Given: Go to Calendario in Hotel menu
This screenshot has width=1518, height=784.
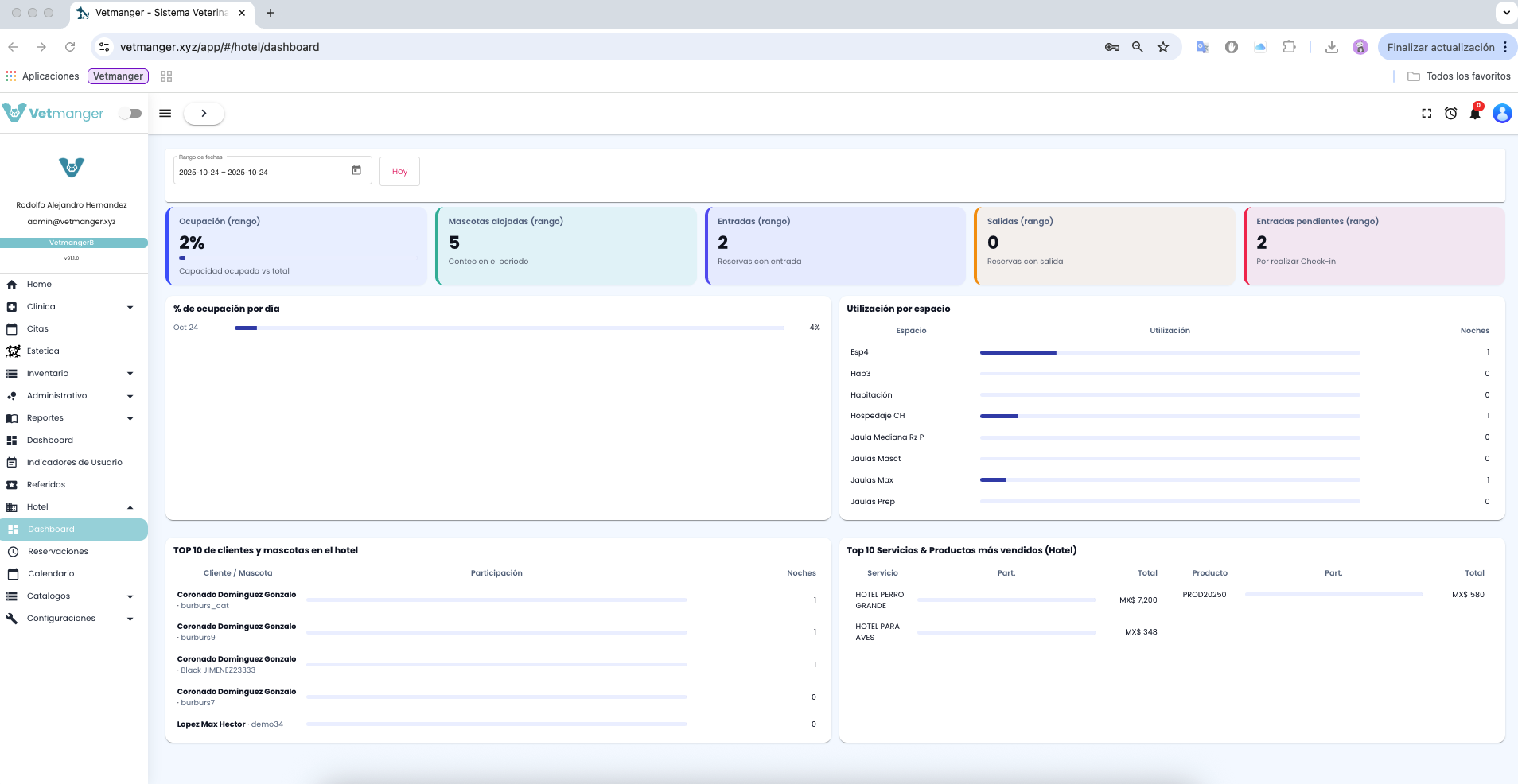Looking at the screenshot, I should (51, 574).
